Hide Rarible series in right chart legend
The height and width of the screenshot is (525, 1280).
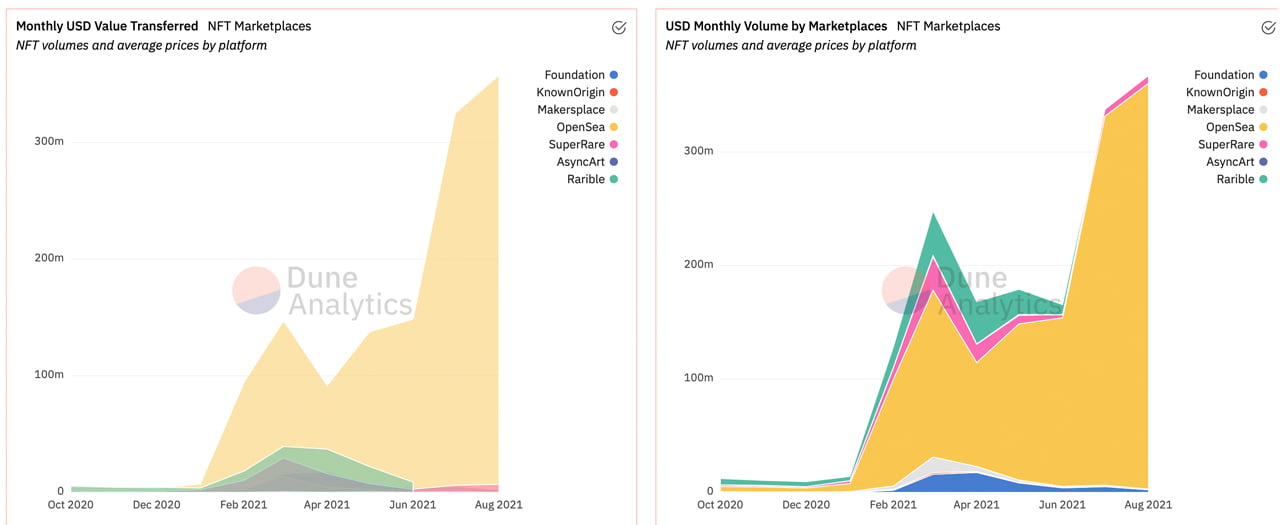coord(1235,180)
